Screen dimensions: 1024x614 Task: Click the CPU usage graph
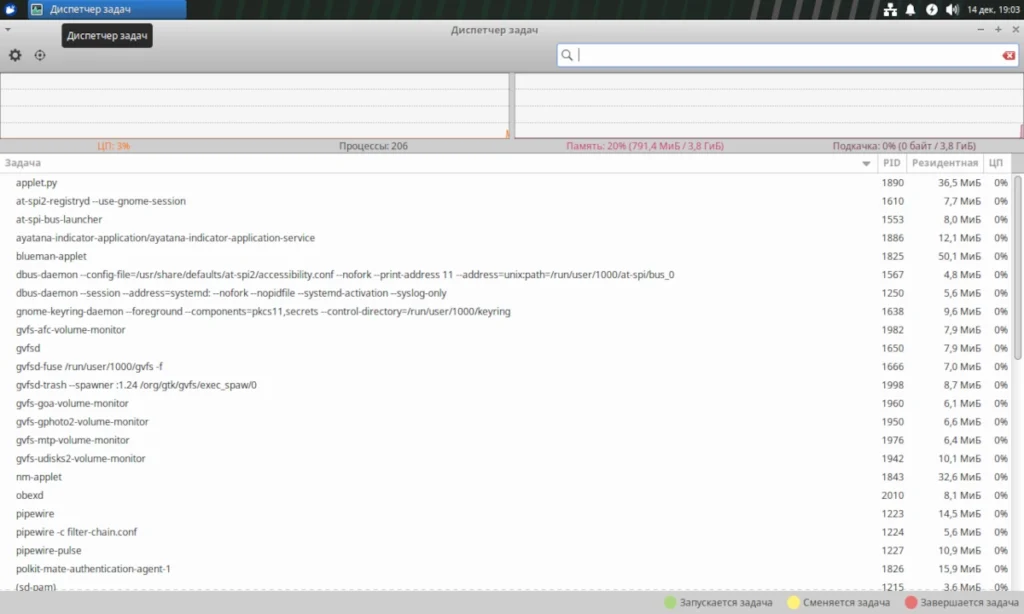coord(255,106)
